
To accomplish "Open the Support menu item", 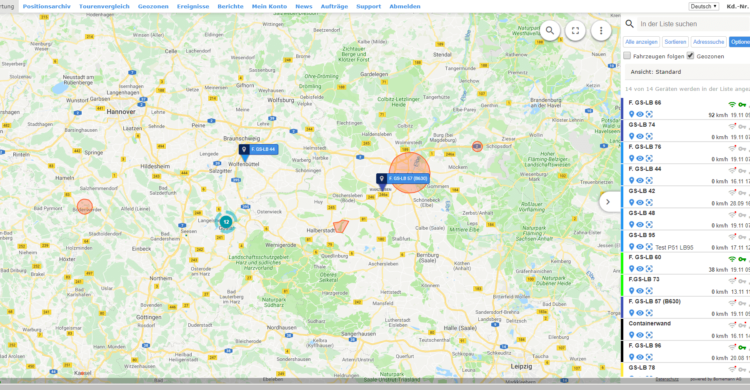I will (x=369, y=6).
